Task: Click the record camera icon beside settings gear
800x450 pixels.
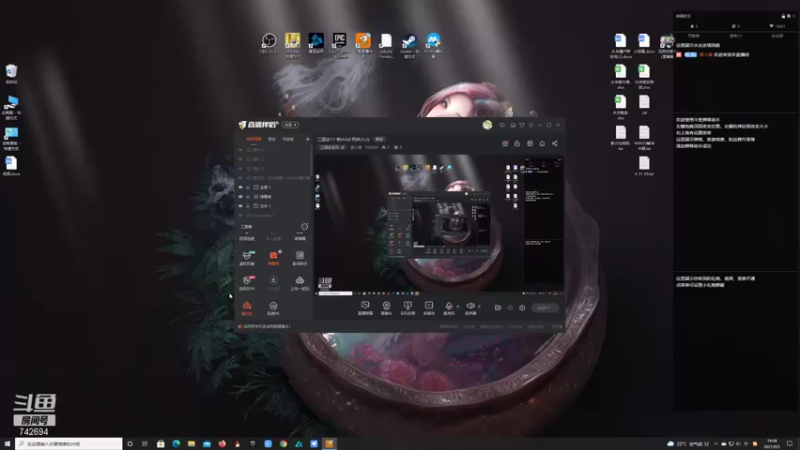Action: point(497,308)
